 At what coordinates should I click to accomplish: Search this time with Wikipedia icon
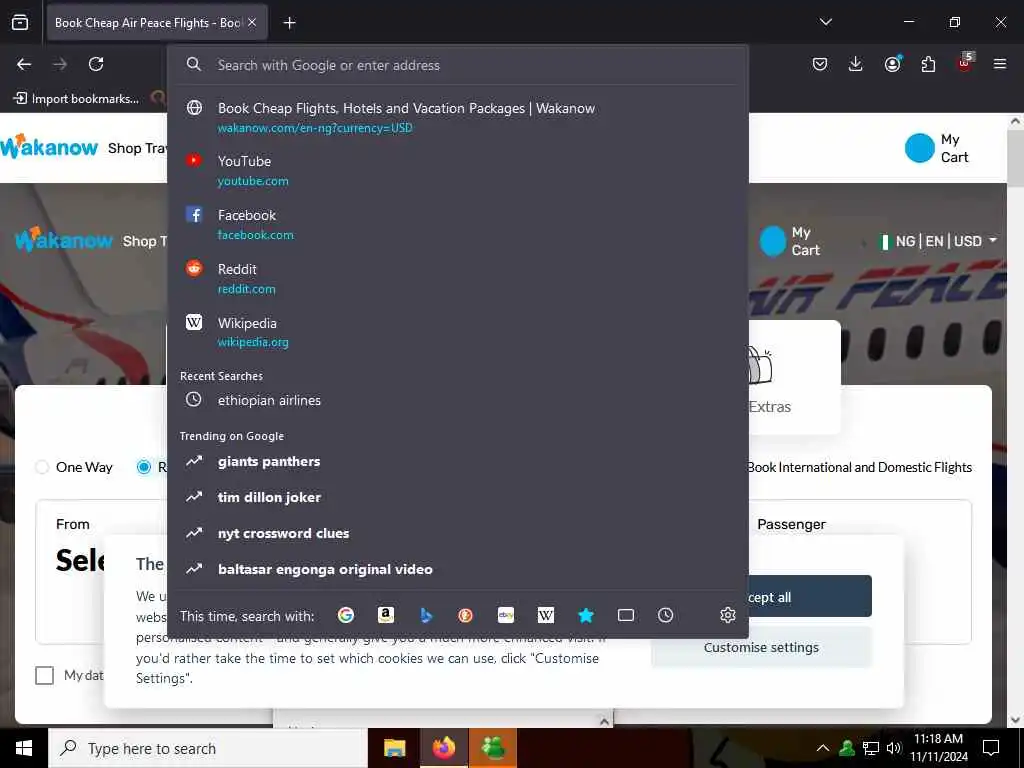545,615
